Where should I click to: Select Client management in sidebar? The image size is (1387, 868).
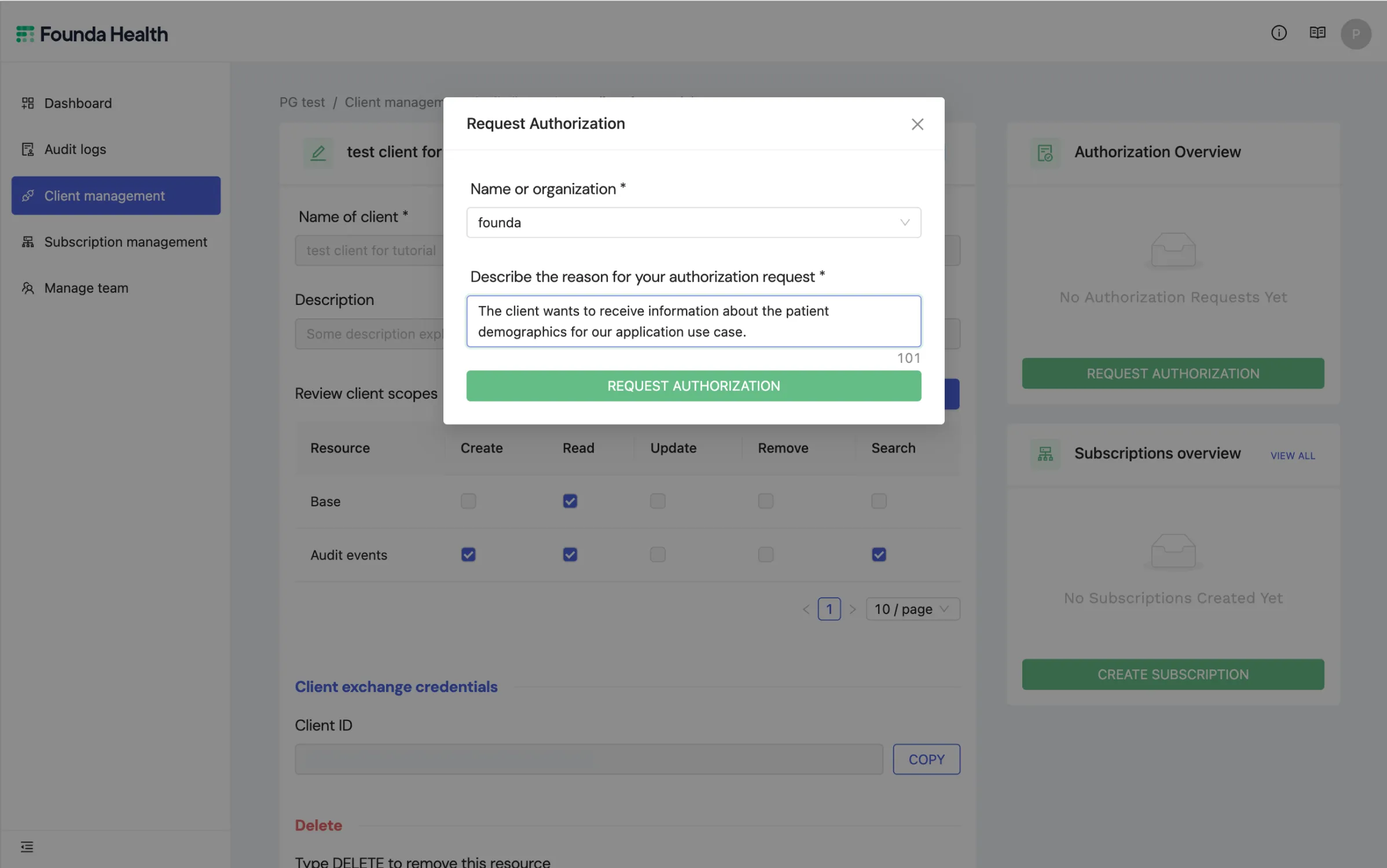(x=116, y=196)
